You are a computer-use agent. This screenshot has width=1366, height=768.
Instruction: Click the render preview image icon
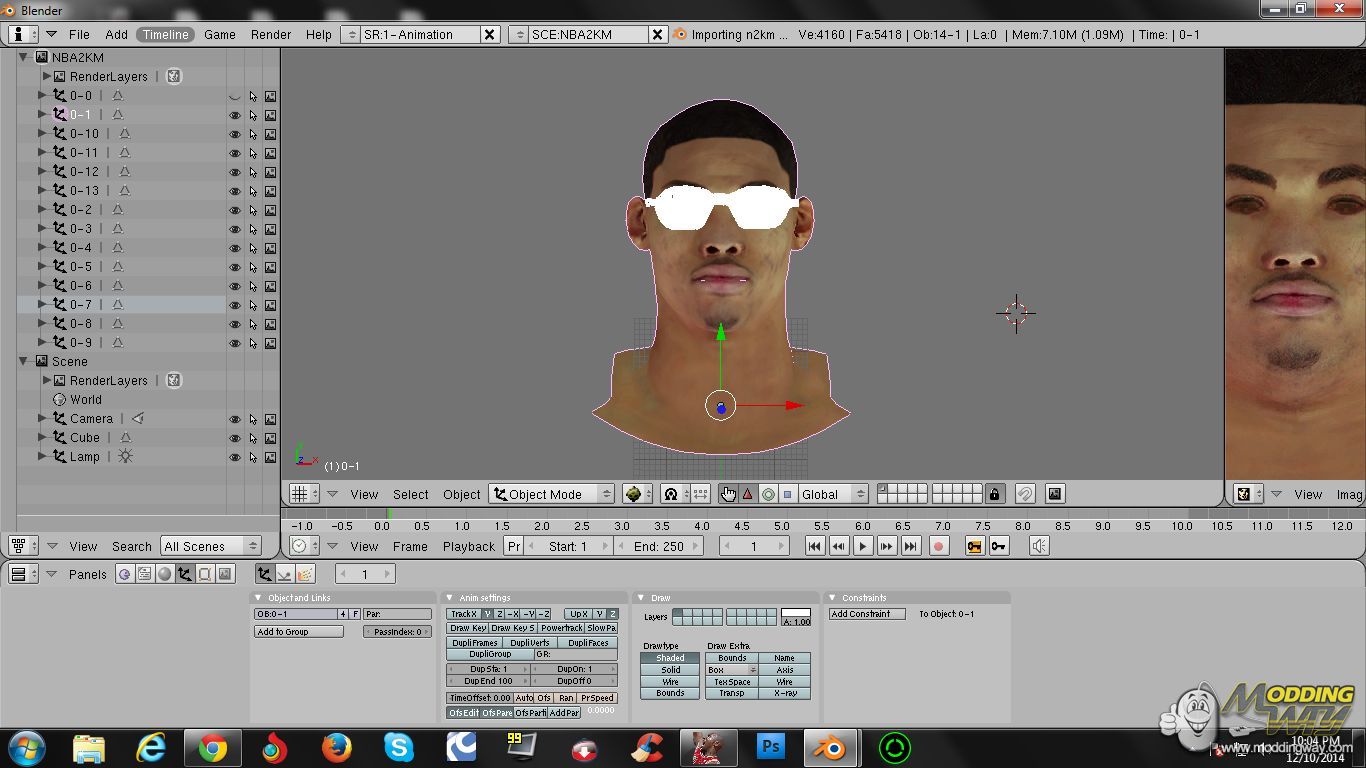tap(1054, 494)
